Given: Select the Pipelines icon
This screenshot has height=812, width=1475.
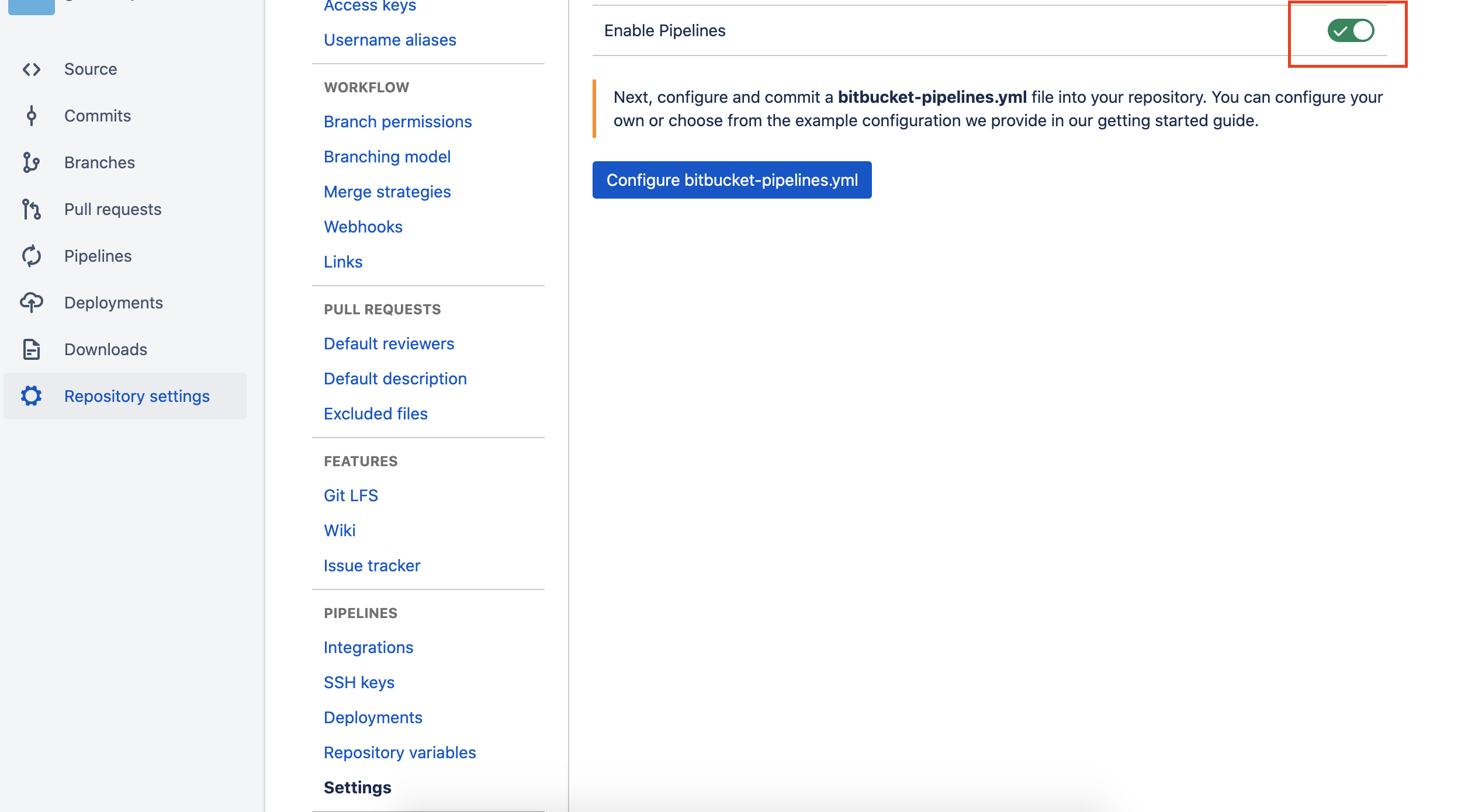Looking at the screenshot, I should 32,255.
